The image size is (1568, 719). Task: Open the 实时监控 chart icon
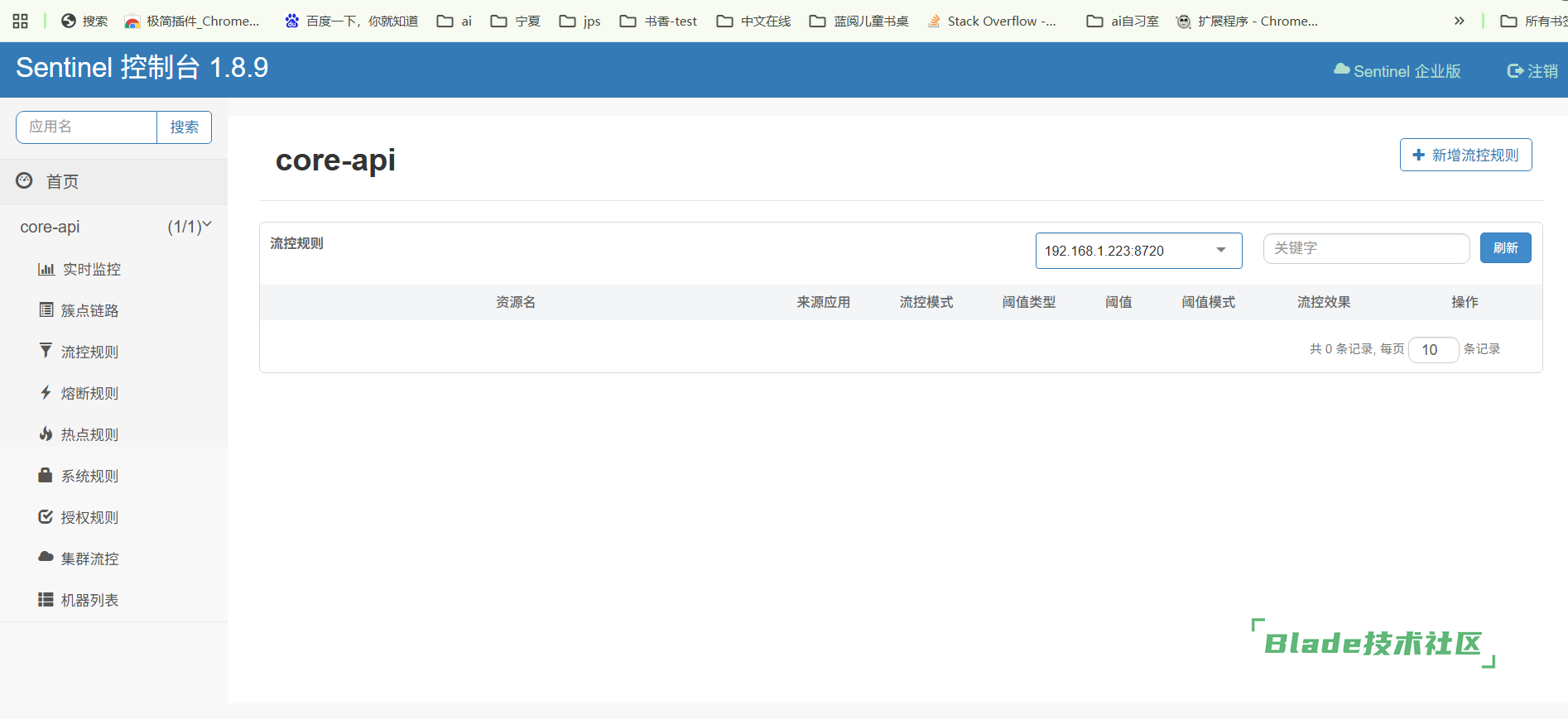click(x=46, y=269)
